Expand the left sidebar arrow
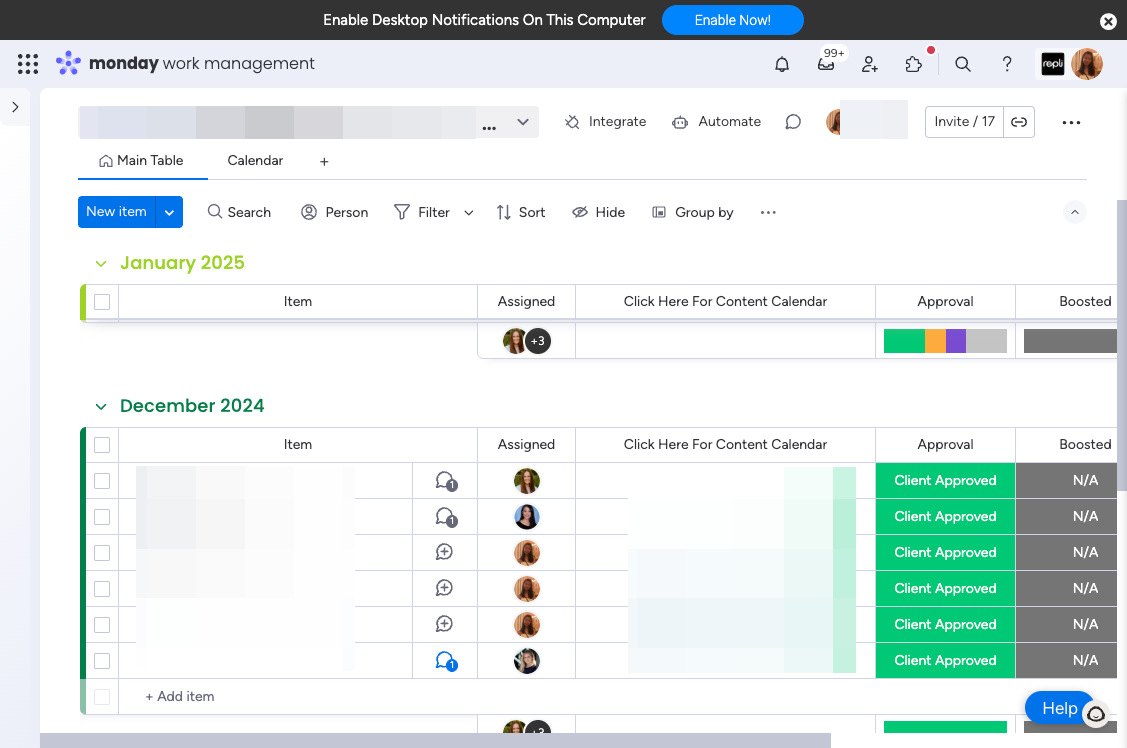This screenshot has width=1127, height=748. click(x=15, y=107)
